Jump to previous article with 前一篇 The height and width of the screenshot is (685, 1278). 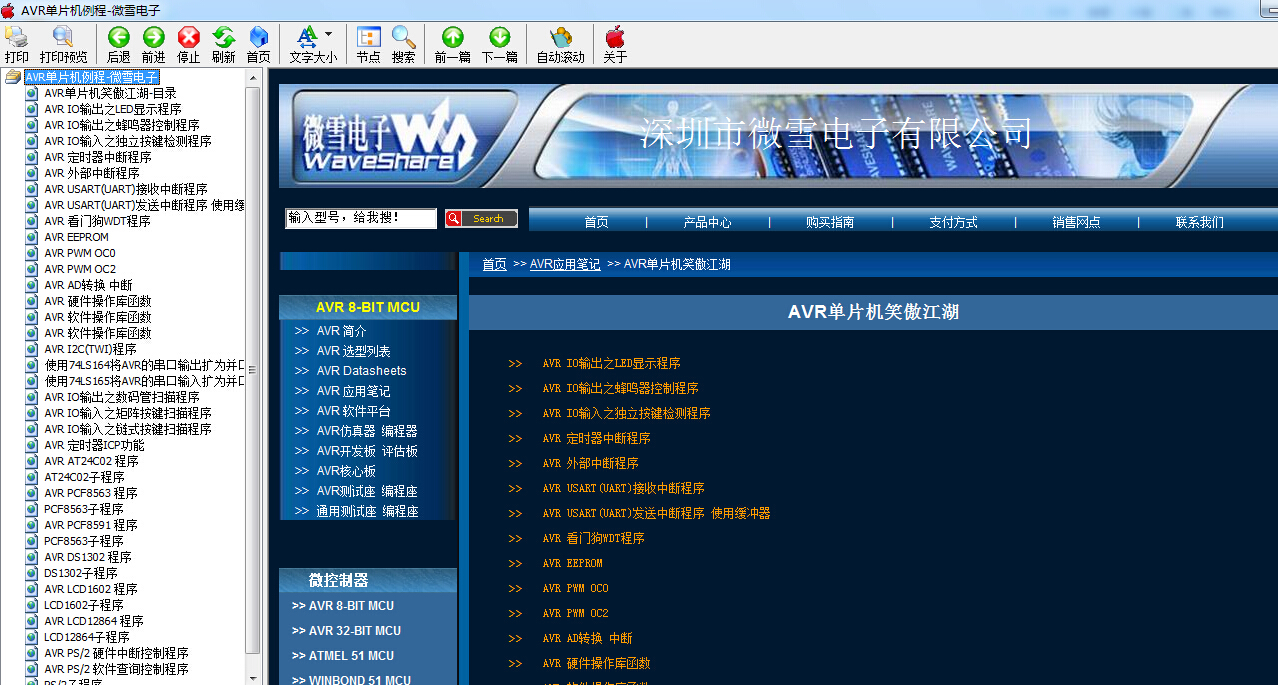[453, 37]
